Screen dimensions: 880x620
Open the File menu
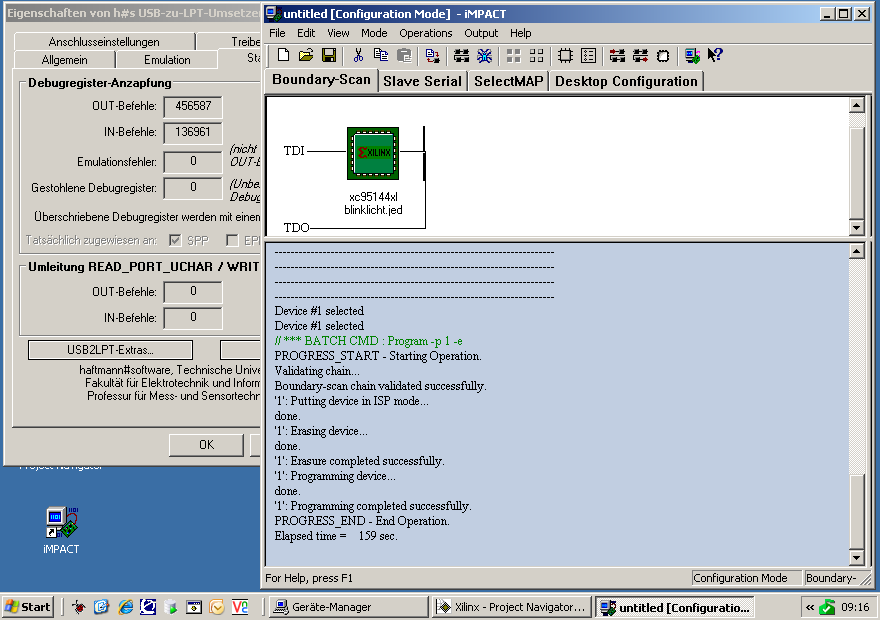(x=277, y=33)
